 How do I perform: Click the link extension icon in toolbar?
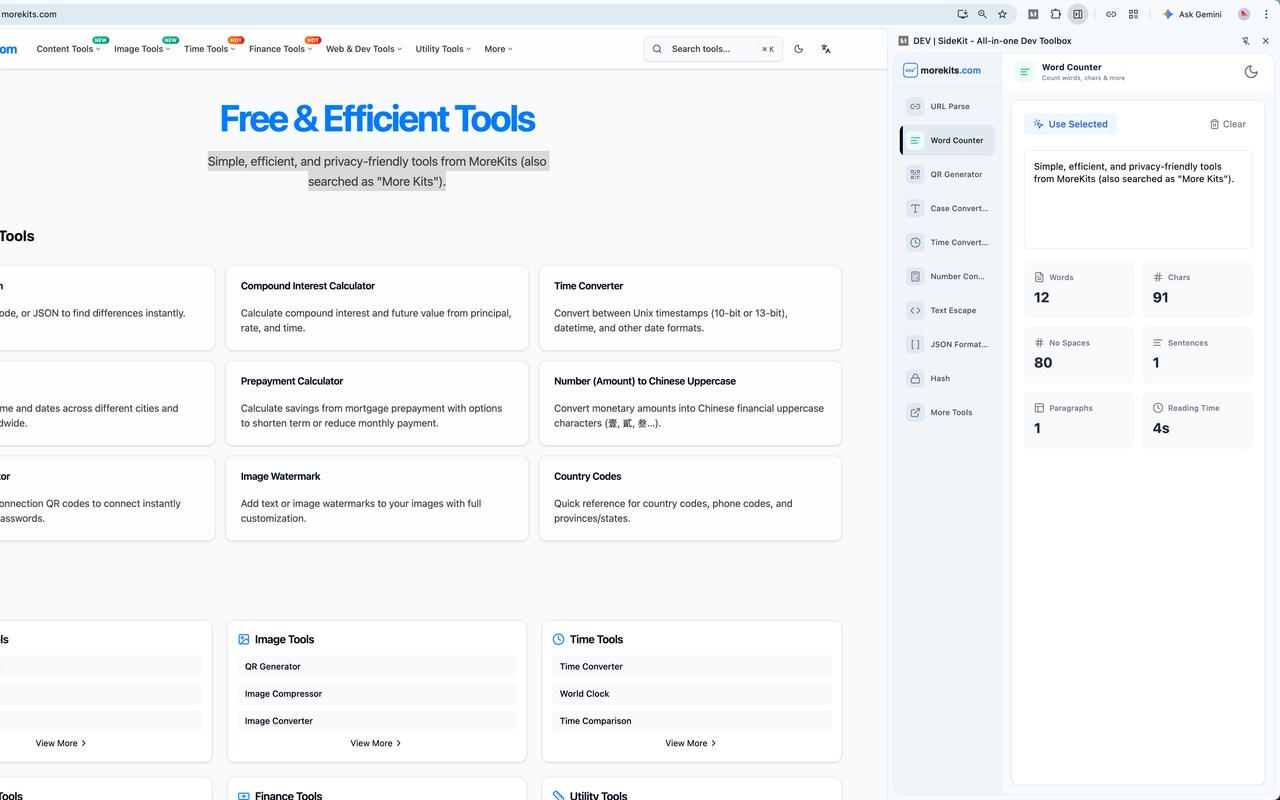pyautogui.click(x=1111, y=14)
